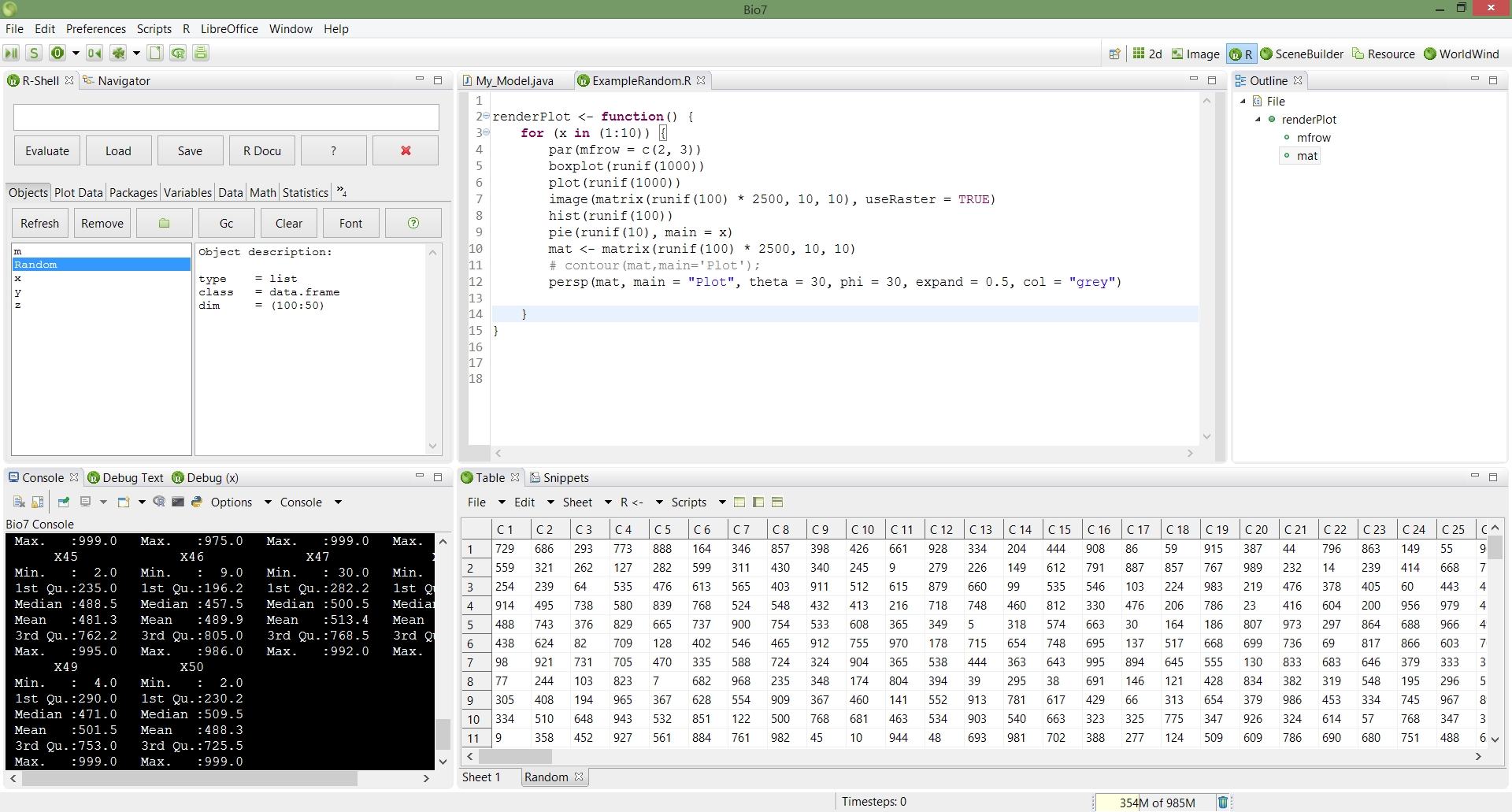Click the green S setup toolbar icon
This screenshot has width=1512, height=812.
coord(34,54)
